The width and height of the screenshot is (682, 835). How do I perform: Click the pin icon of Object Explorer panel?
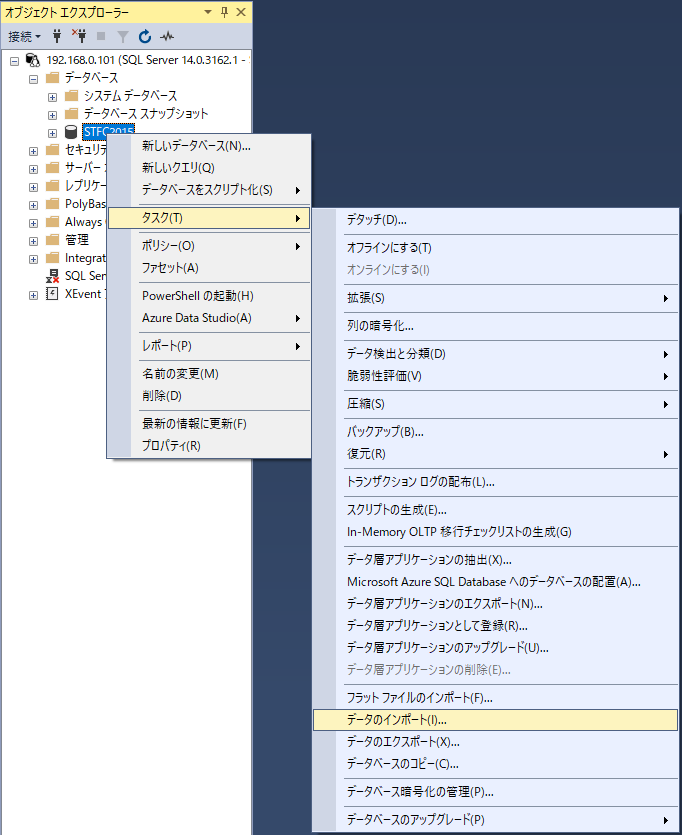[x=223, y=12]
